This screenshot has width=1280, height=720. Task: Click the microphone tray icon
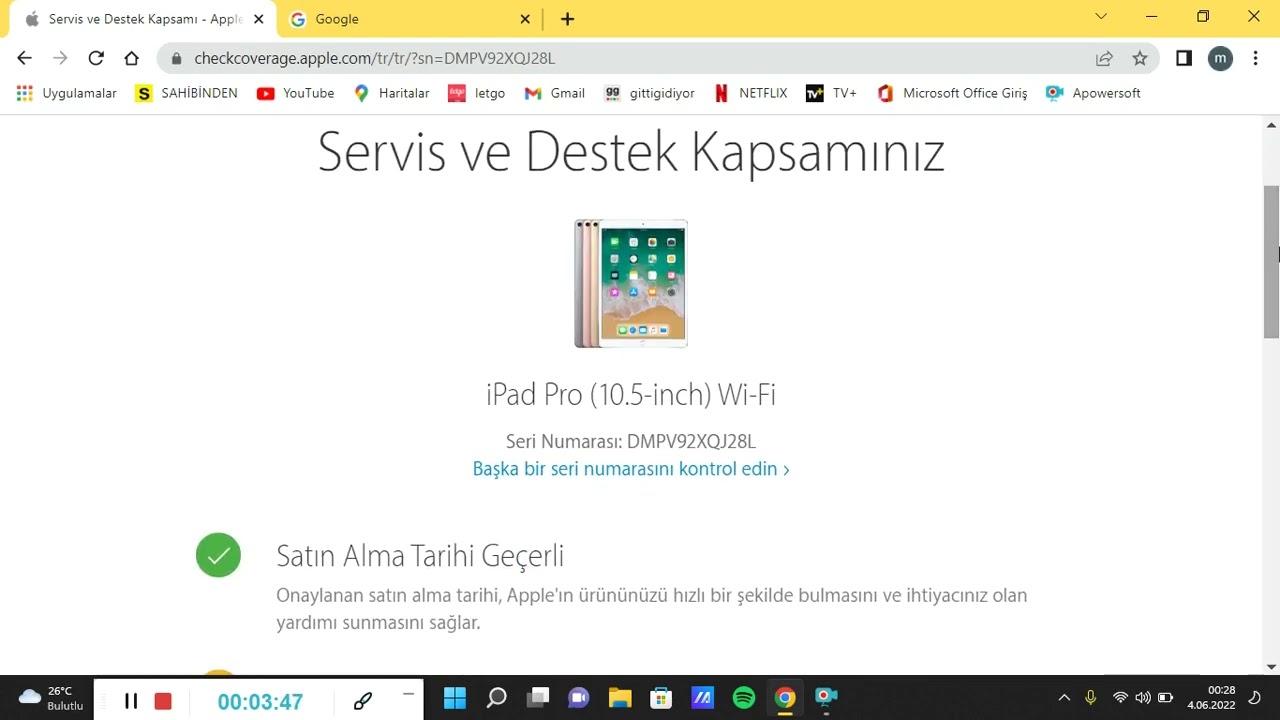tap(1091, 698)
